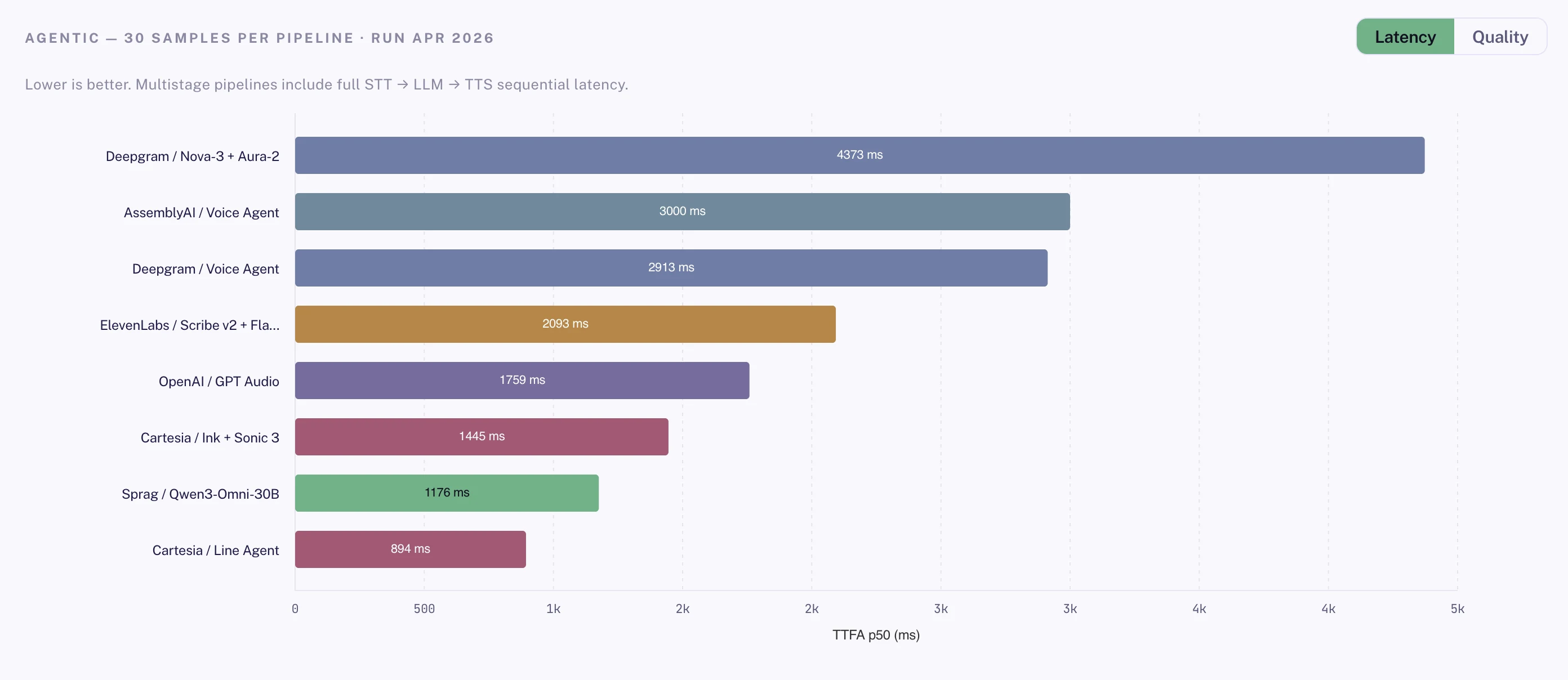Select the Sprag Qwen3-Omni-30B 1176 ms bar
Screen dimensions: 1568x680
pos(447,493)
